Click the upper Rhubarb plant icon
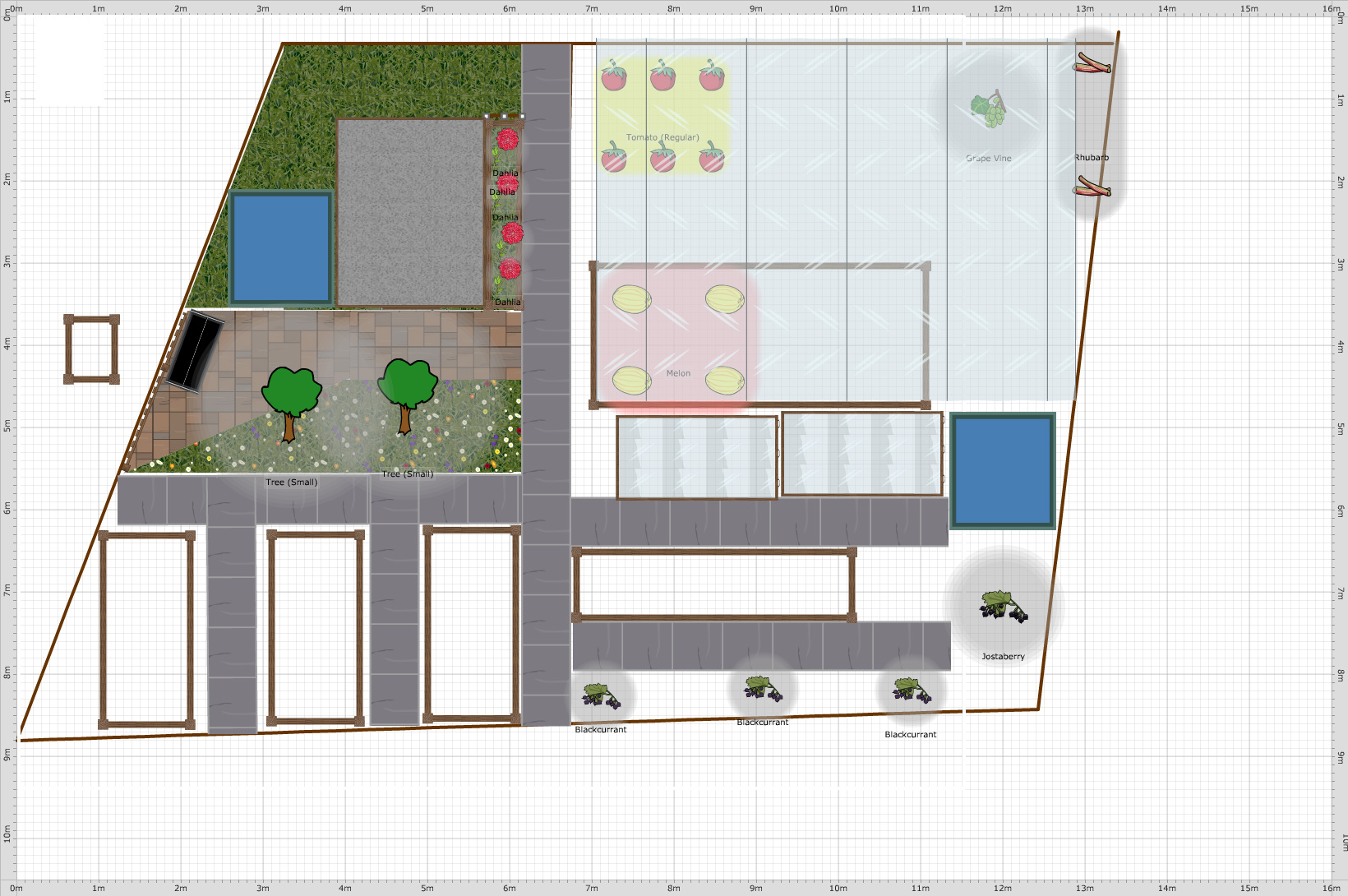 [x=1092, y=63]
